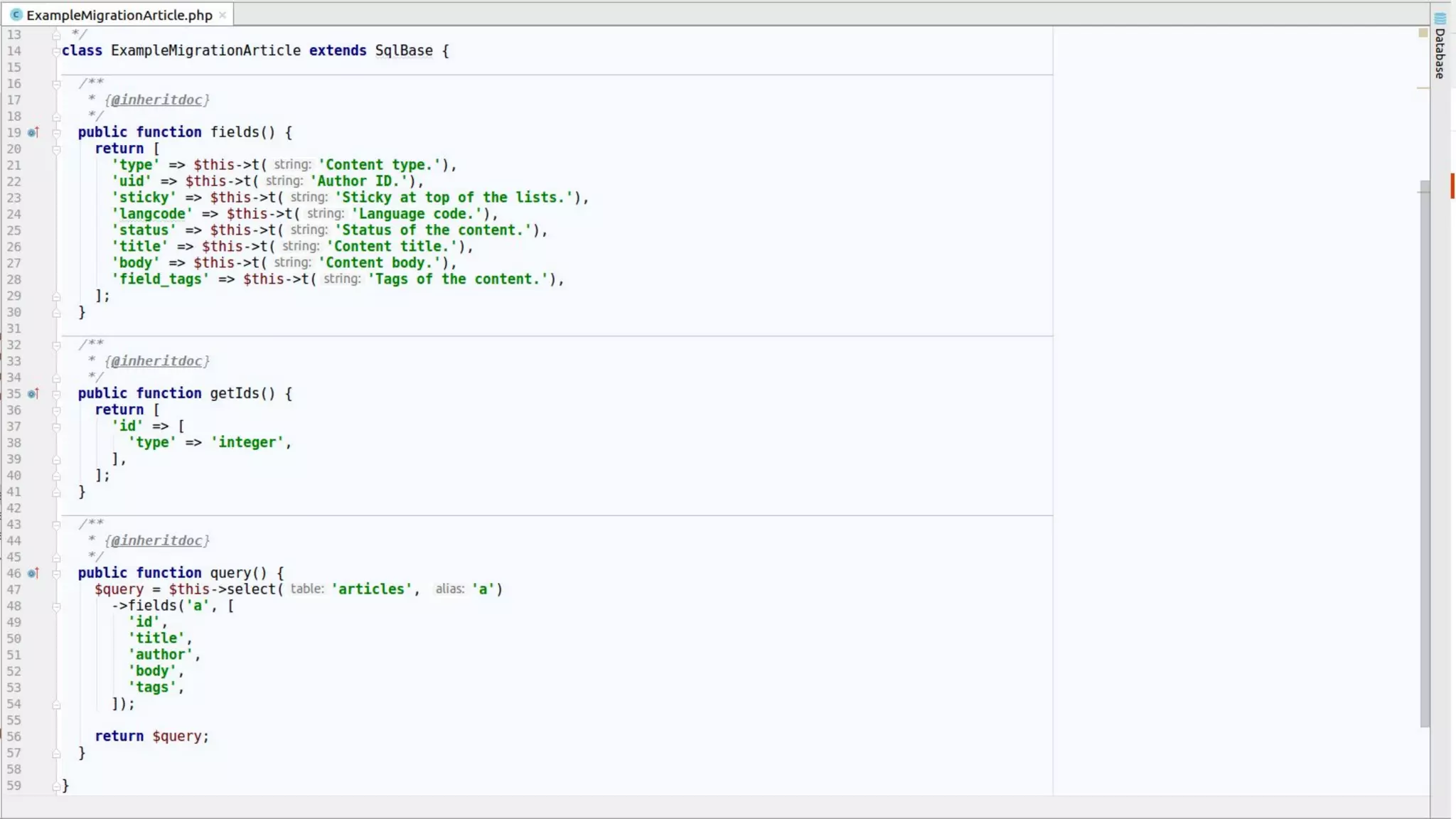Close the ExampleMigrationArticle.php tab

223,15
